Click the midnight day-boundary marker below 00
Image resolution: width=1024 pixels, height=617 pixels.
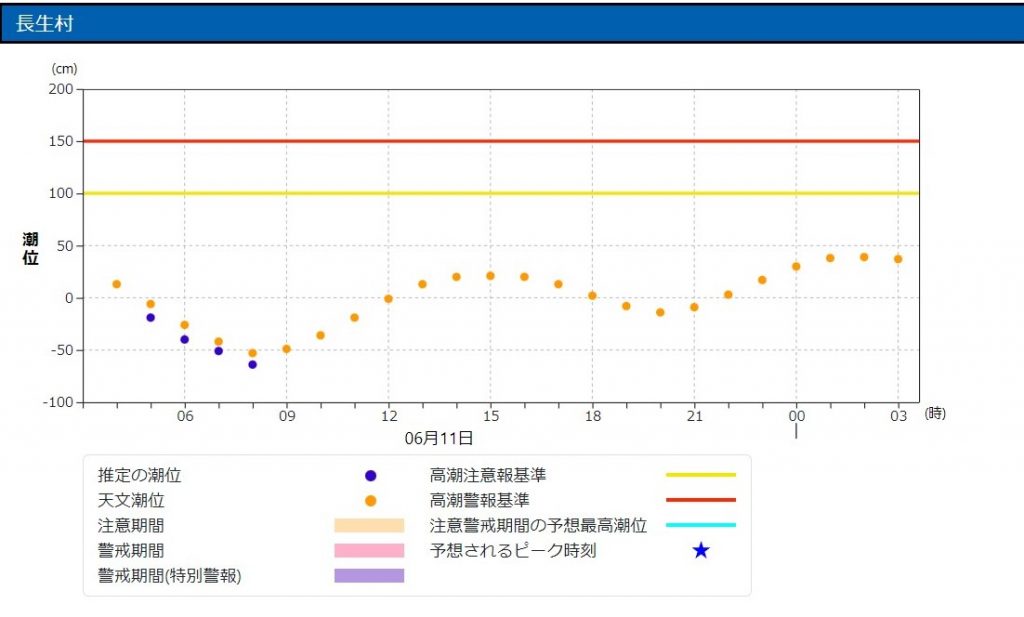[x=796, y=432]
